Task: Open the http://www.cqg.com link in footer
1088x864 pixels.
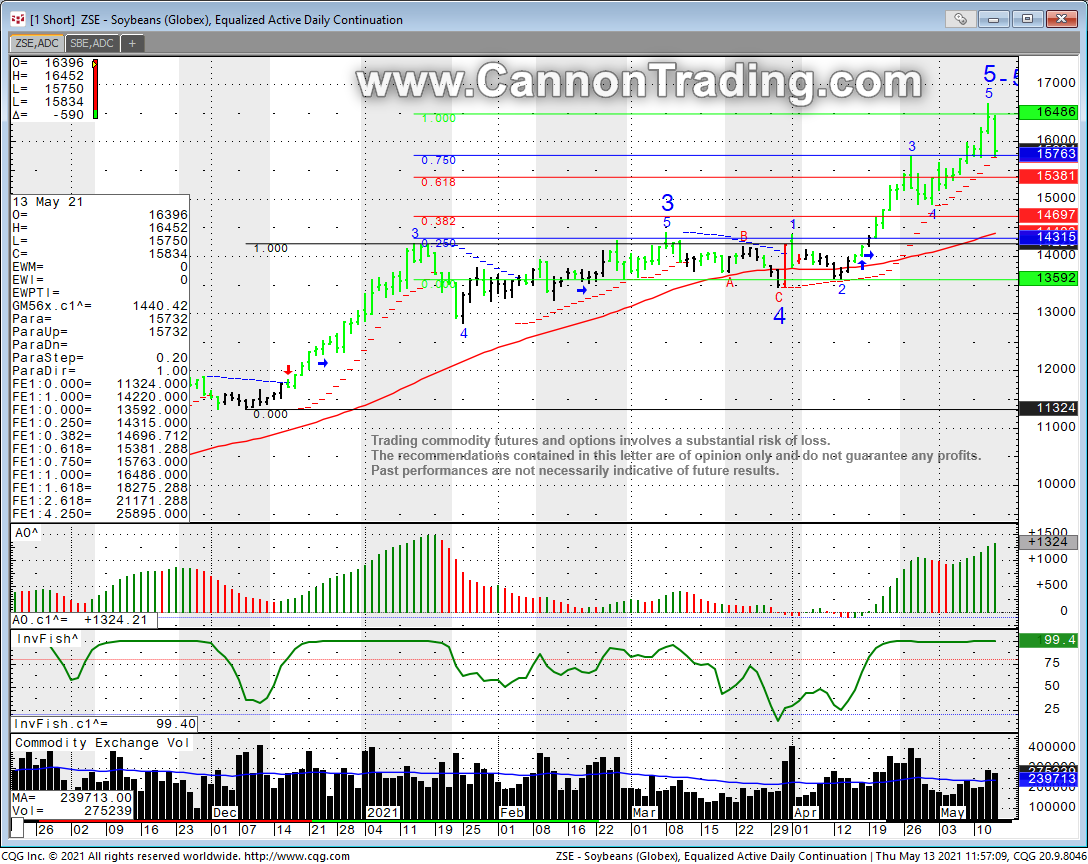Action: point(297,856)
